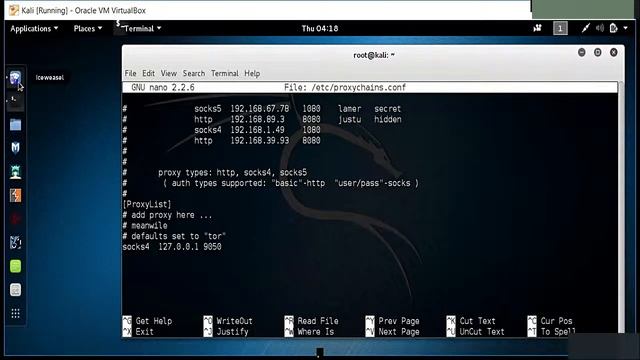The image size is (640, 360).
Task: Show all applications grid icon
Action: click(x=16, y=313)
